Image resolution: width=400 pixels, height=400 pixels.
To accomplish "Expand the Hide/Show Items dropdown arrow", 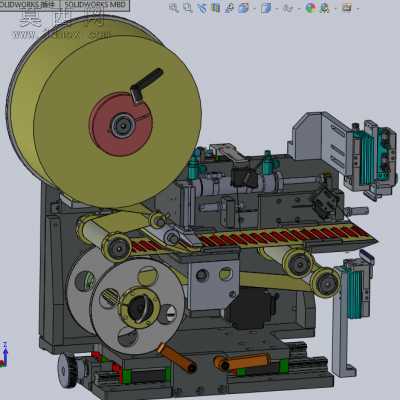I will 298,9.
